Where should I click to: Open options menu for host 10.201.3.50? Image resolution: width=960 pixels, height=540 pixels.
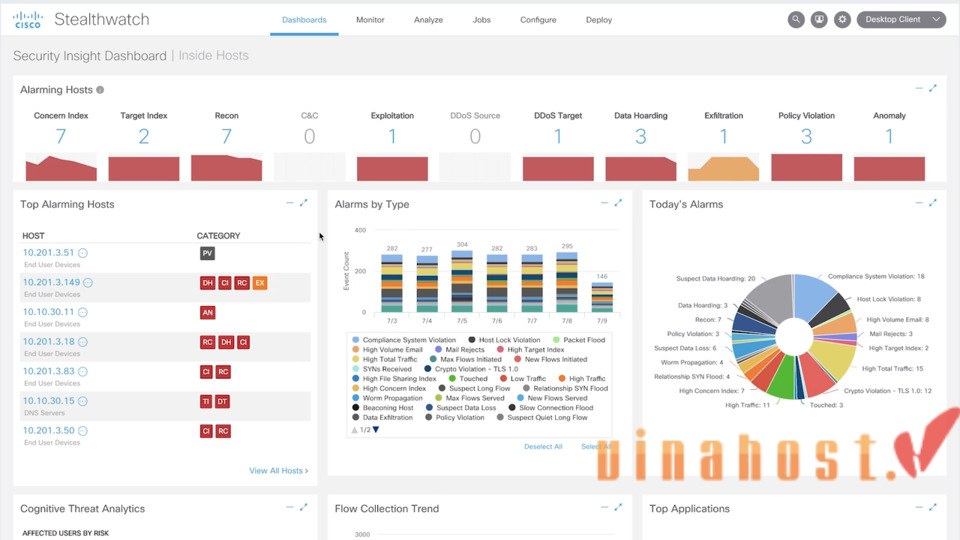click(83, 431)
